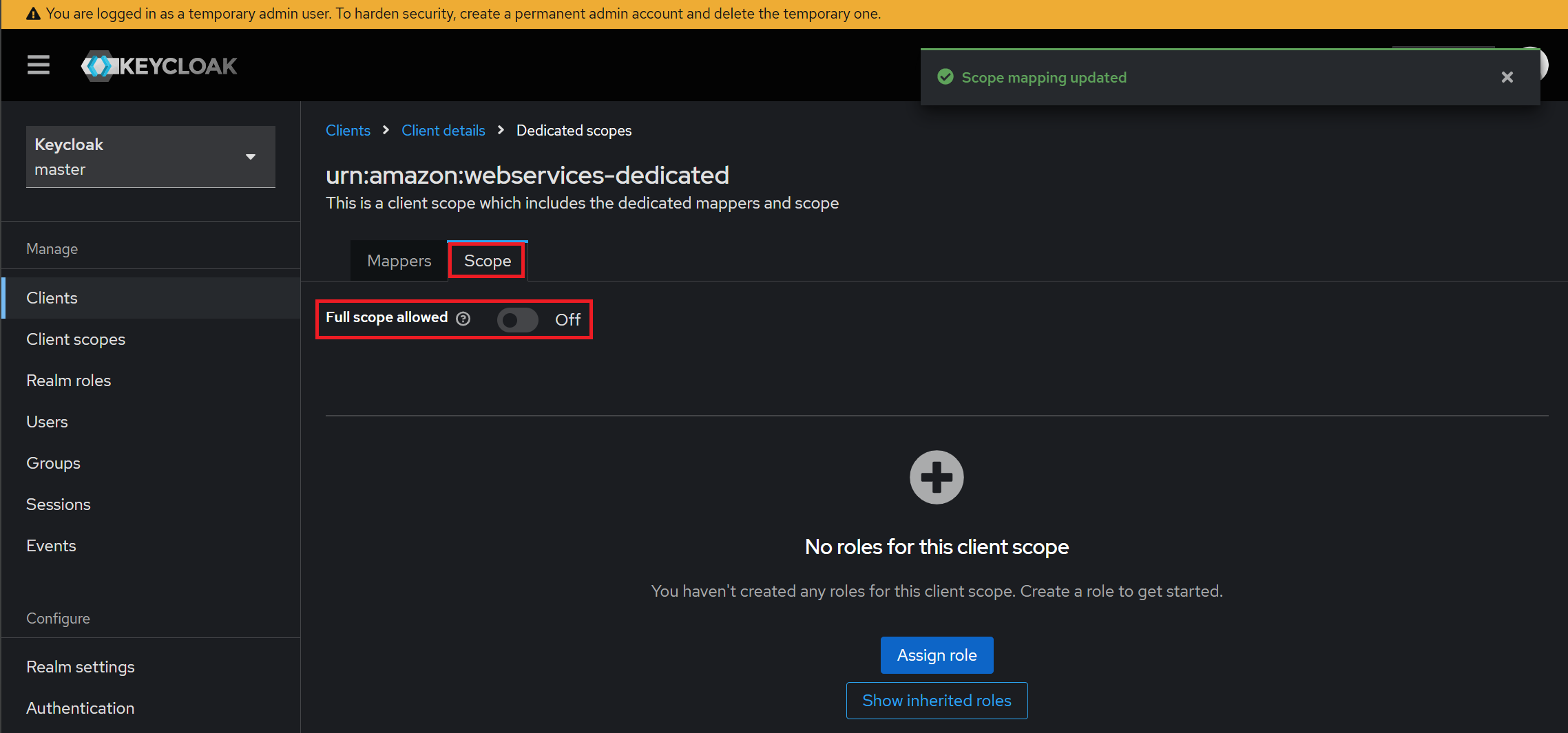Open Clients in the sidebar
The height and width of the screenshot is (733, 1568).
pos(151,298)
